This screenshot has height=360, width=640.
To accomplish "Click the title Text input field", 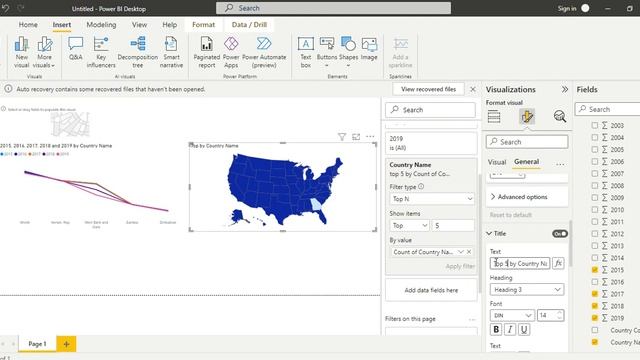I will point(520,263).
